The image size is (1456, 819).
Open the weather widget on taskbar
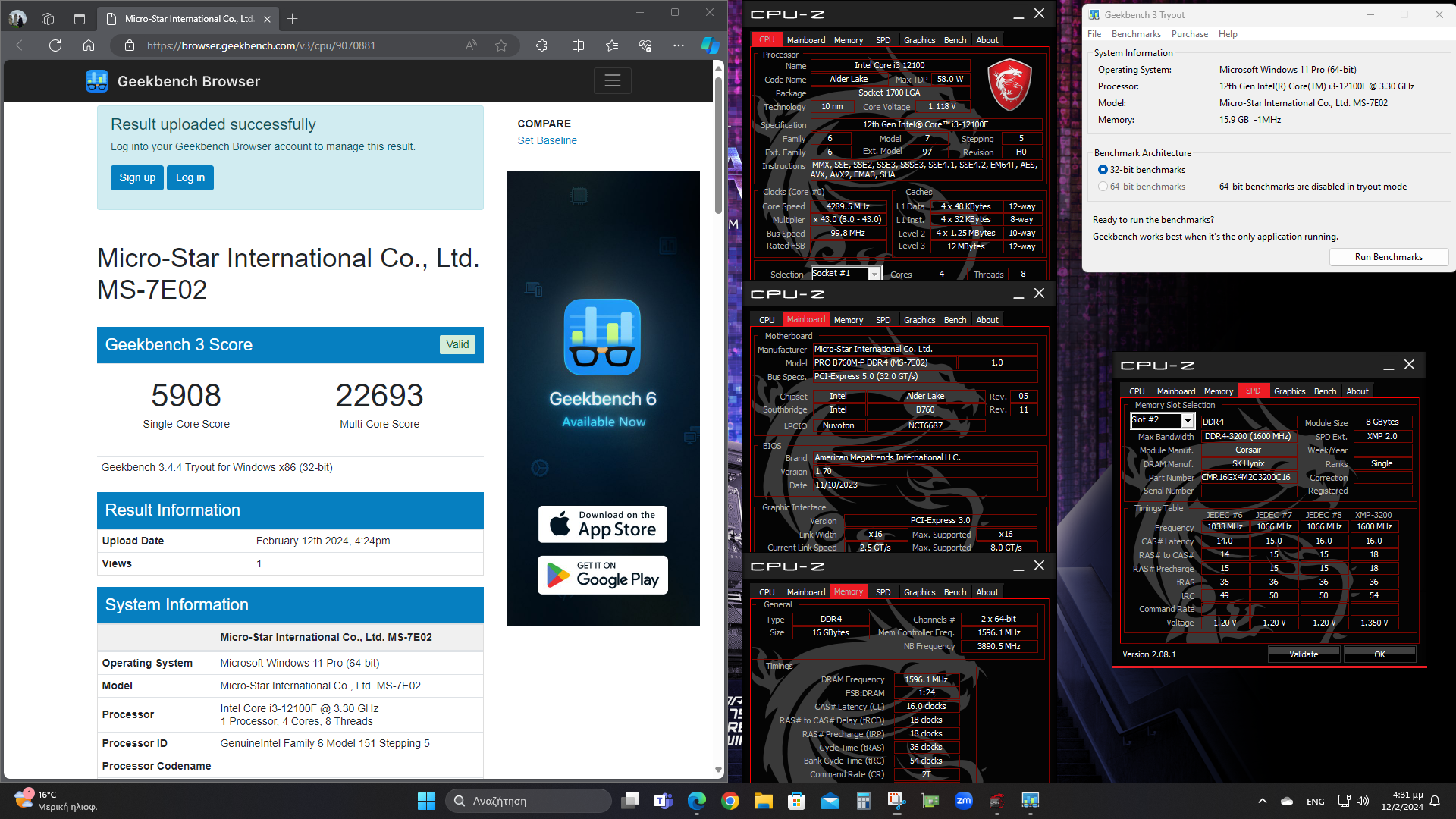pos(56,801)
